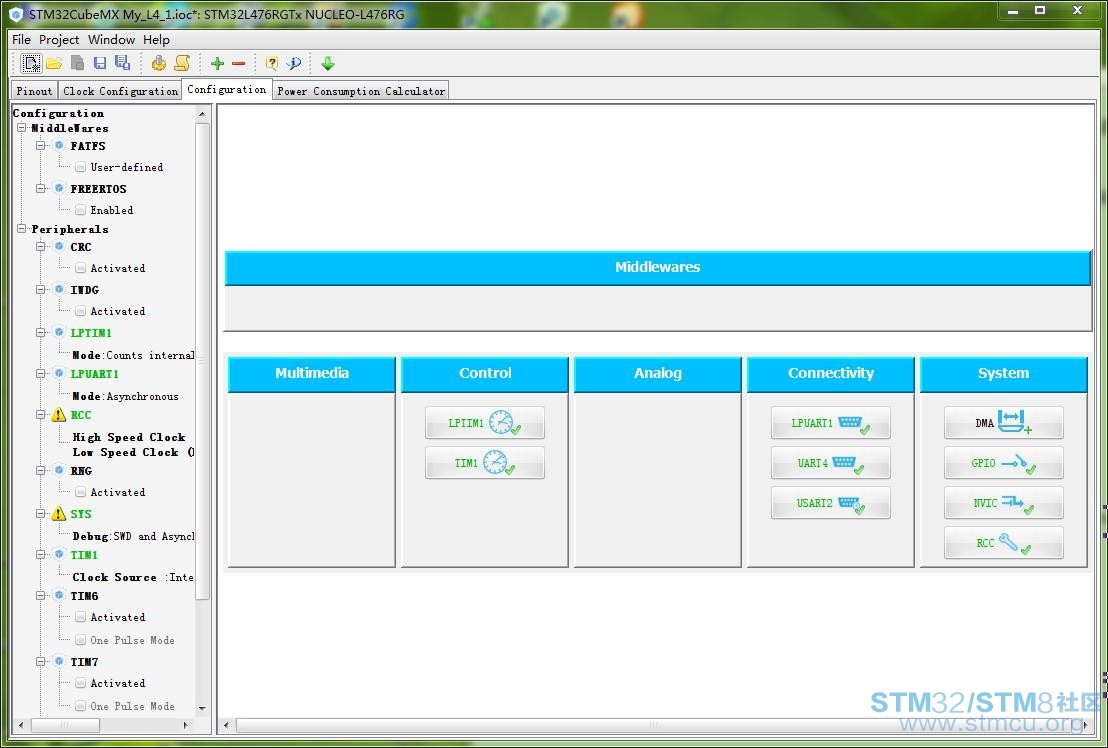Toggle RNG Activated checkbox
Screen dimensions: 1108x748
tap(81, 492)
